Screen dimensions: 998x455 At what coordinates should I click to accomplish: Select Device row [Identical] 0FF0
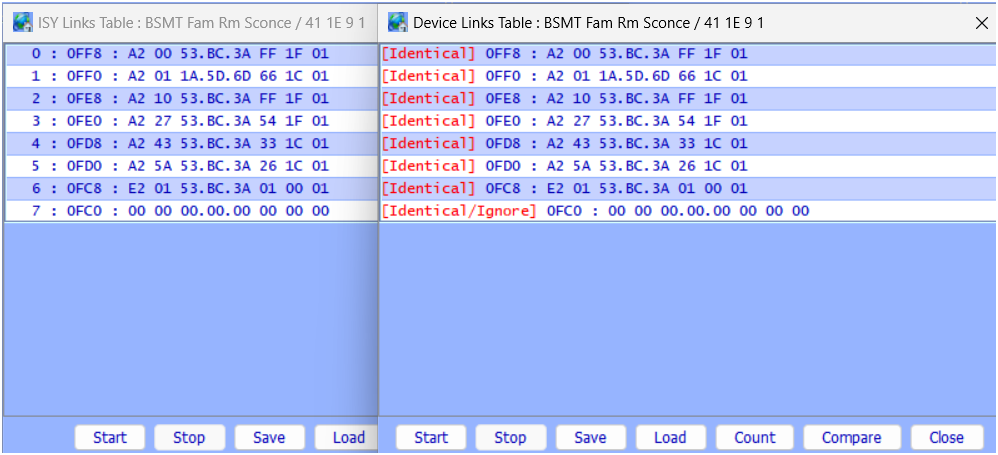(x=689, y=76)
